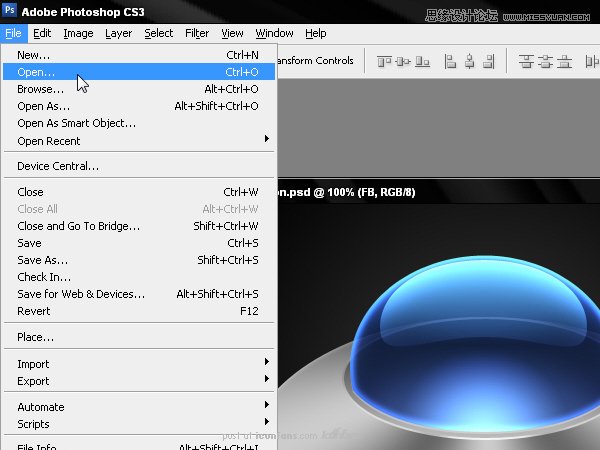
Task: Expand the Export submenu
Action: click(x=139, y=381)
